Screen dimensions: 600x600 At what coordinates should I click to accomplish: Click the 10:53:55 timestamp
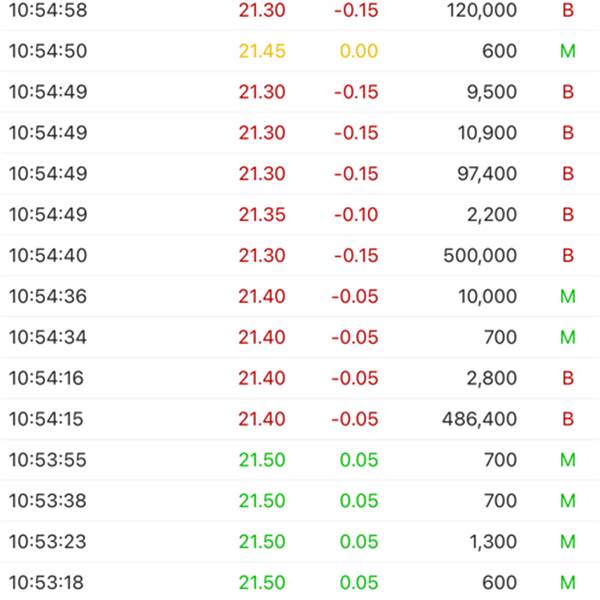click(x=48, y=460)
